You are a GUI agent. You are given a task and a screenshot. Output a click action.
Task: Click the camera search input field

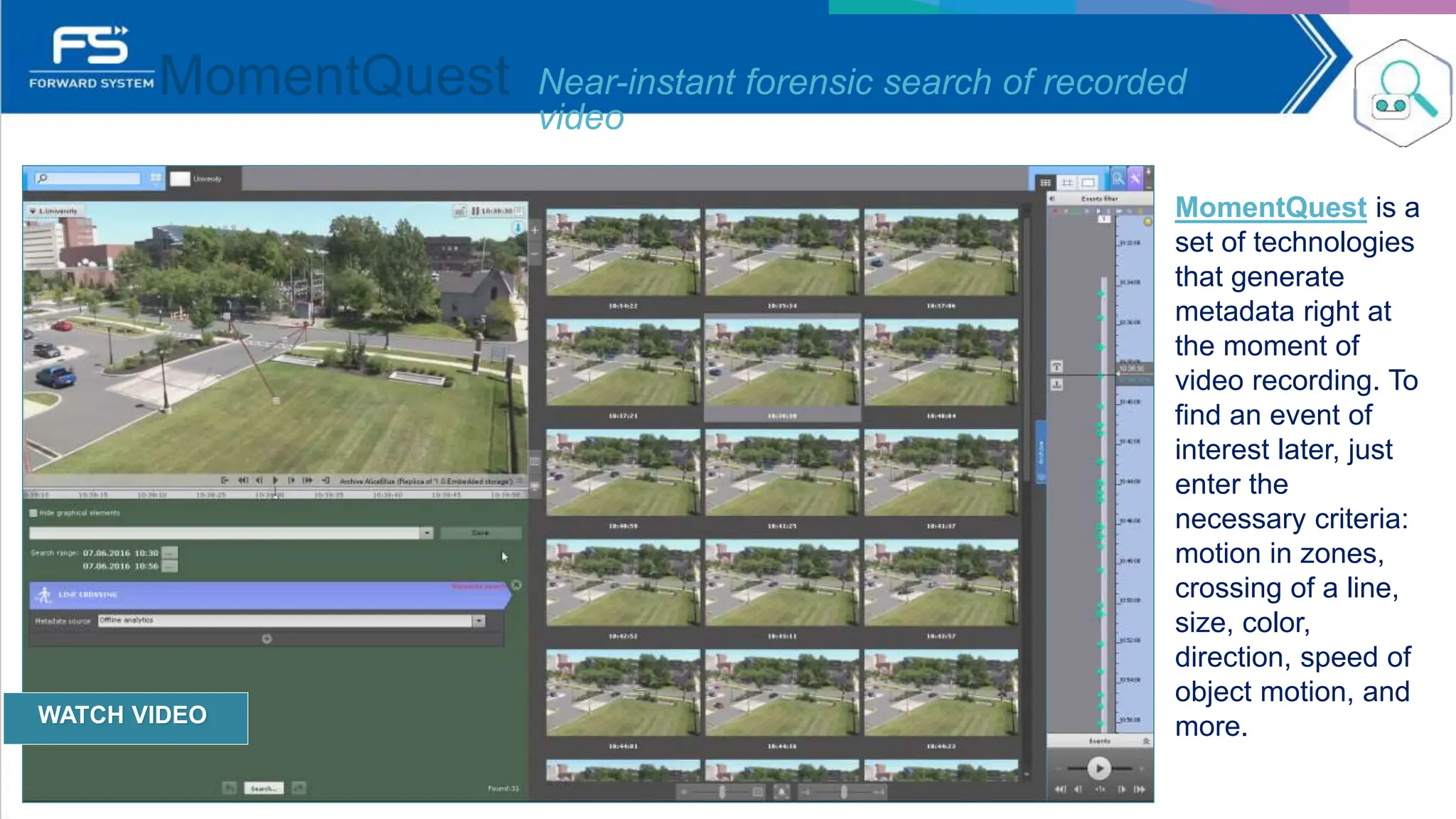(x=88, y=178)
